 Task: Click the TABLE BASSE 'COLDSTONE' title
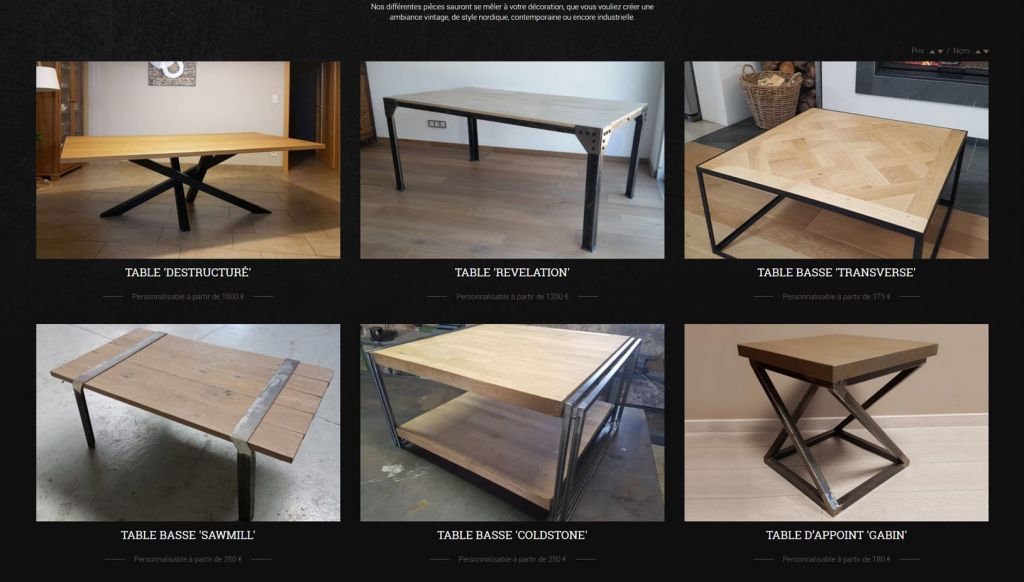point(512,535)
